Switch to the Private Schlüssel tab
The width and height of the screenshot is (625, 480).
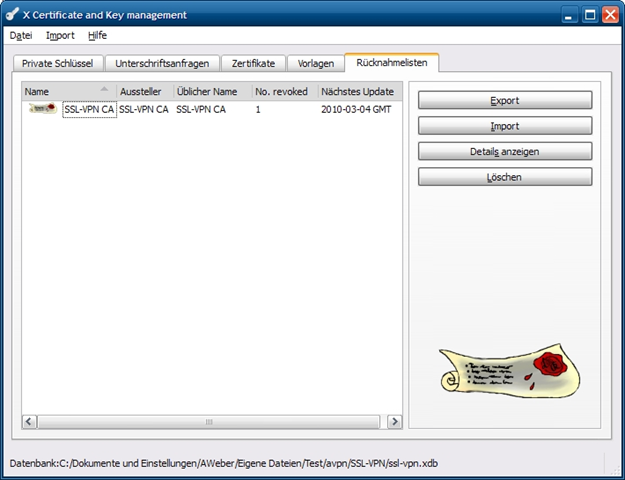pyautogui.click(x=57, y=63)
